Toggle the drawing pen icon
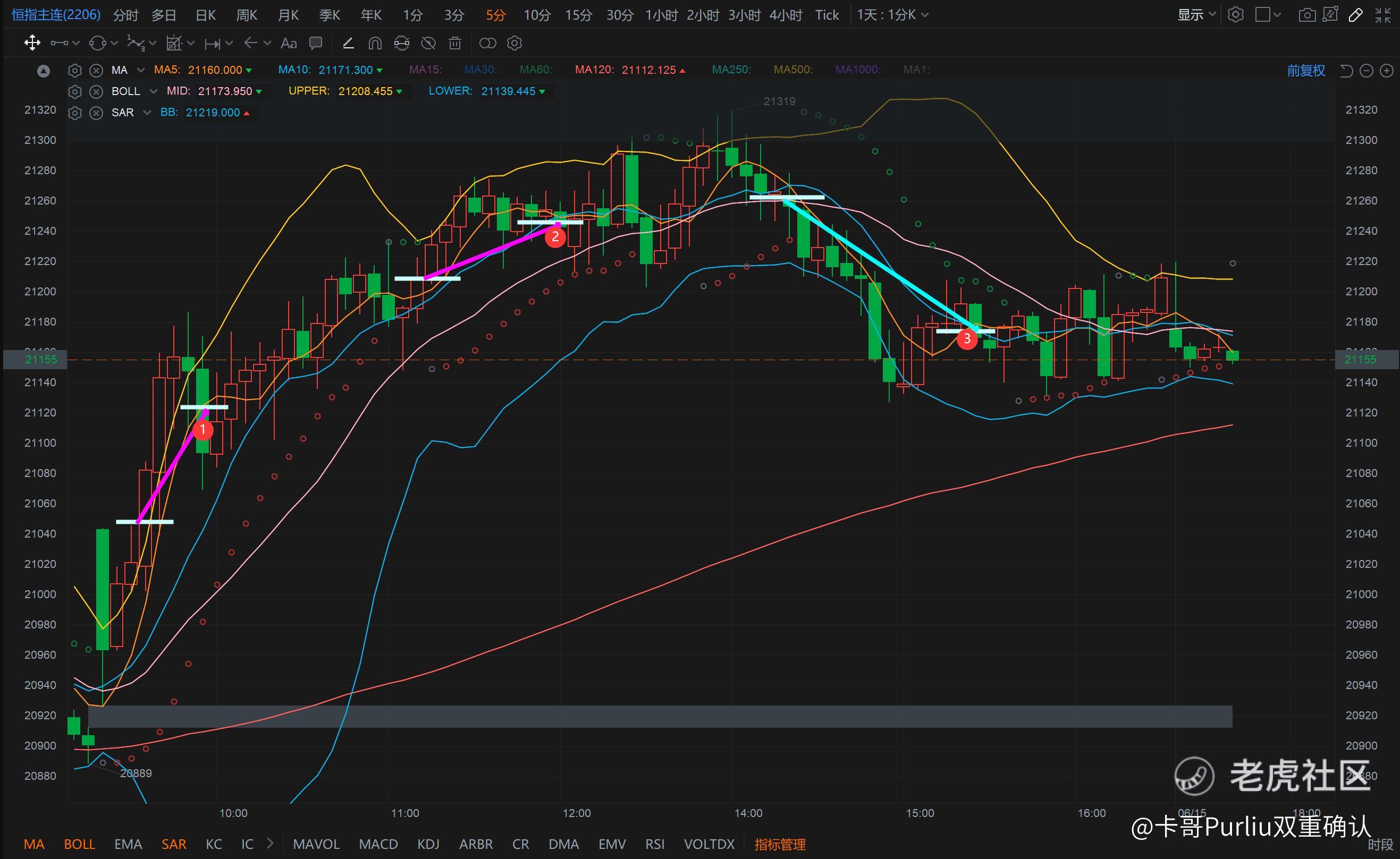1400x859 pixels. pos(1356,15)
